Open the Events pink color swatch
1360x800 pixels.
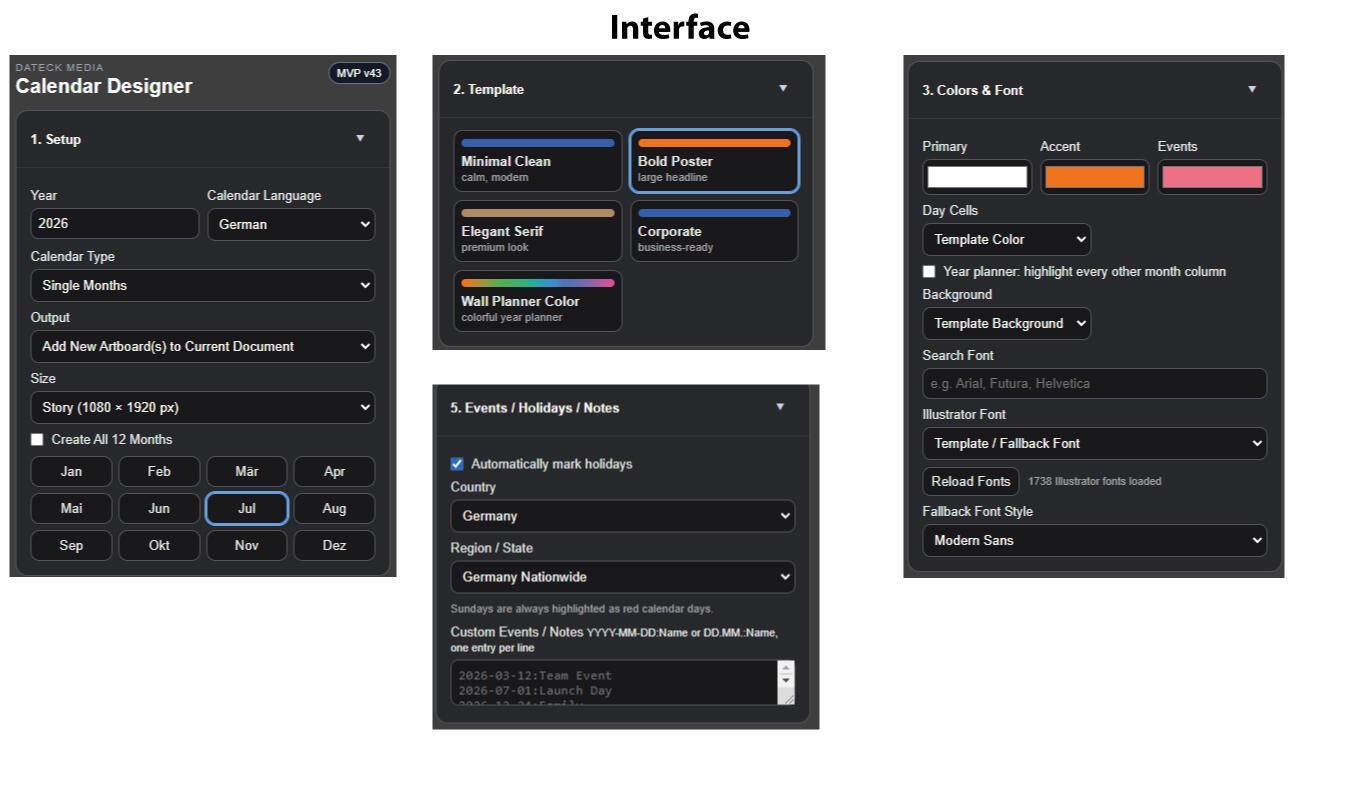tap(1212, 177)
